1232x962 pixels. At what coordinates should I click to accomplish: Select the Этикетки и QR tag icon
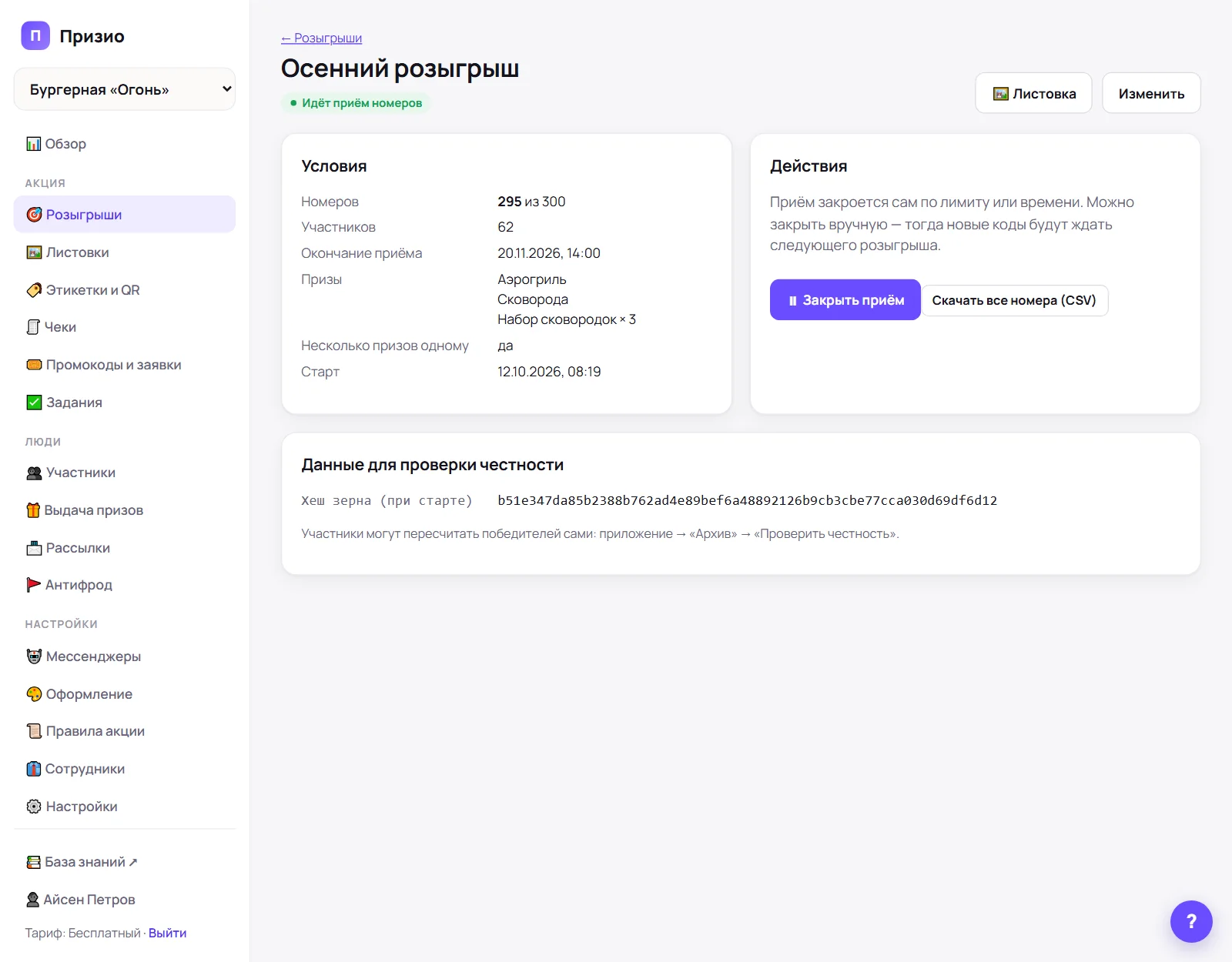tap(34, 290)
